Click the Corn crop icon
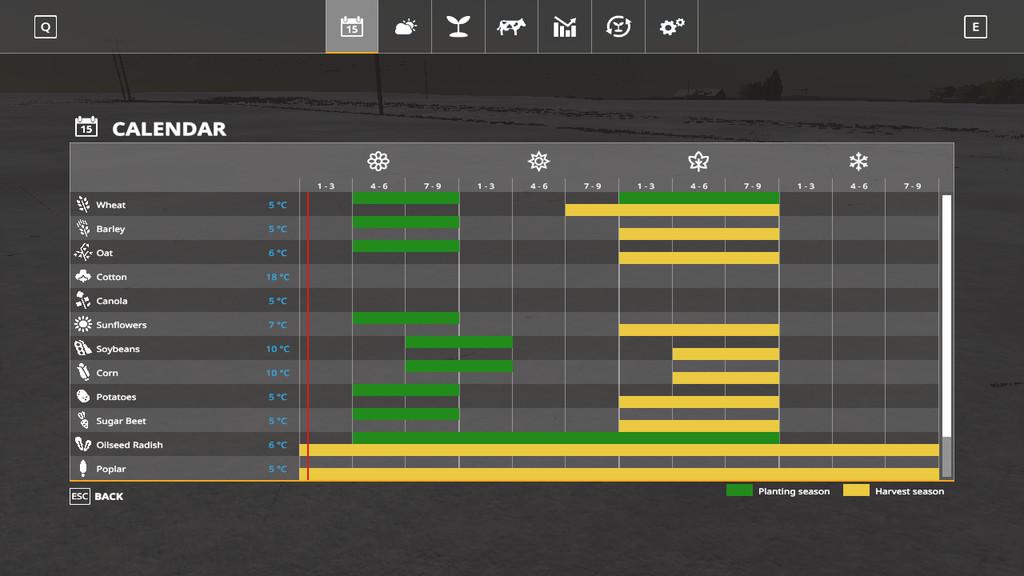Screen dimensions: 1024x576 point(83,373)
